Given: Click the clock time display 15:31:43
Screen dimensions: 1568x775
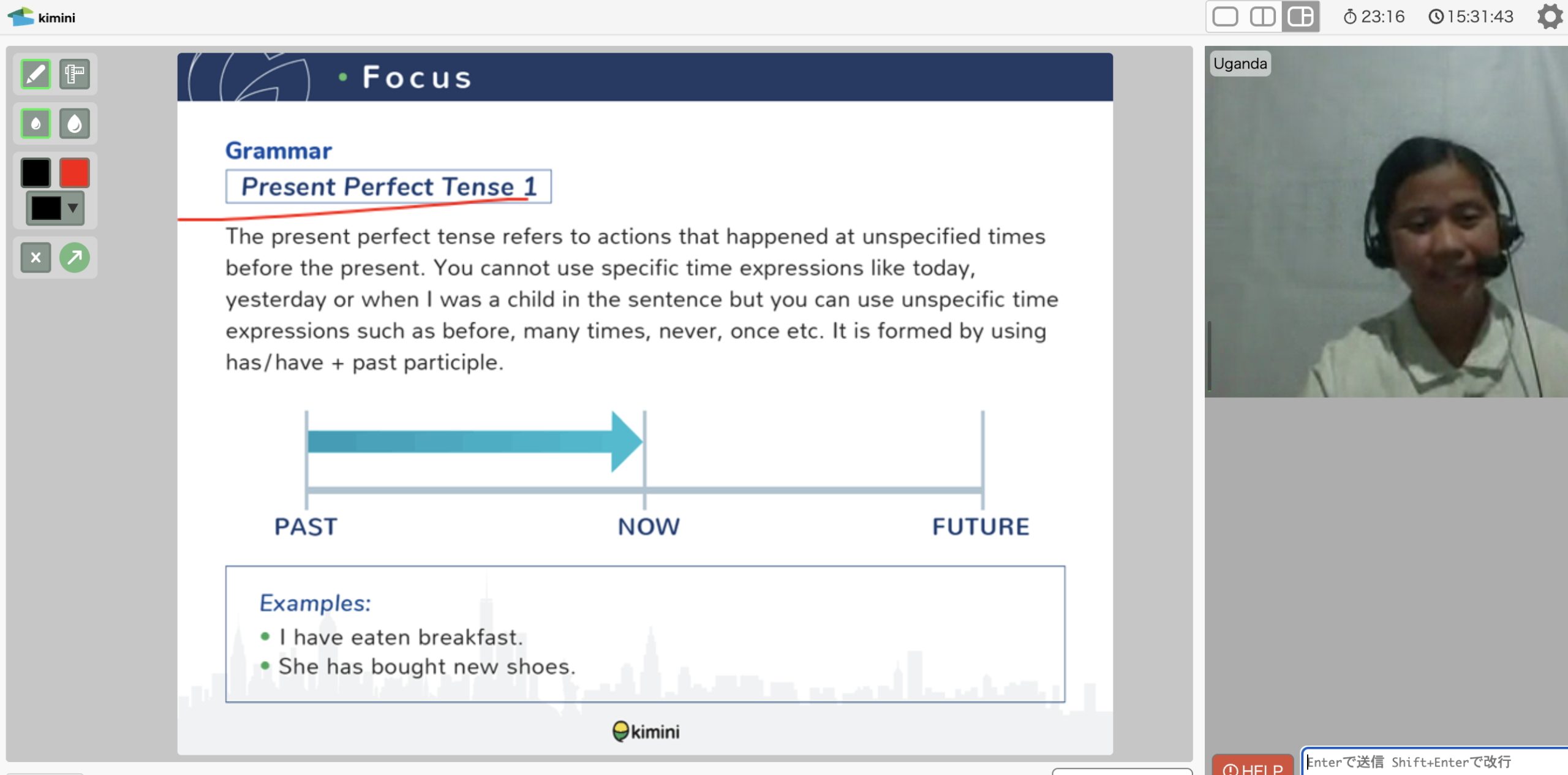Looking at the screenshot, I should tap(1471, 17).
